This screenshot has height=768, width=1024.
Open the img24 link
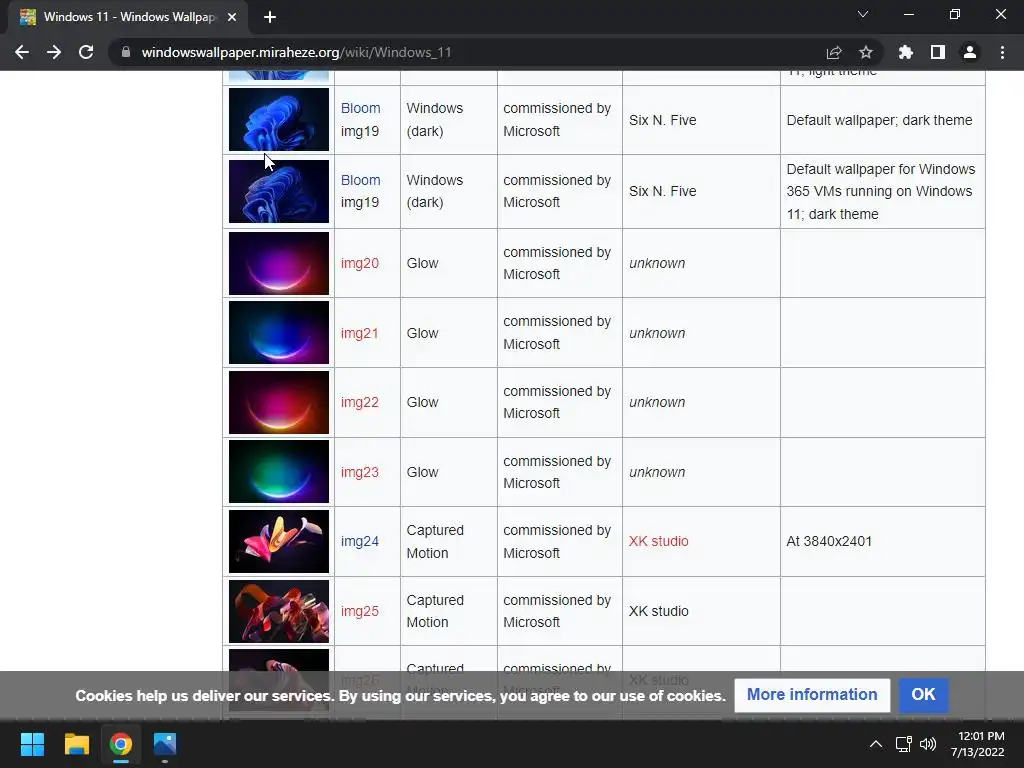(x=360, y=541)
